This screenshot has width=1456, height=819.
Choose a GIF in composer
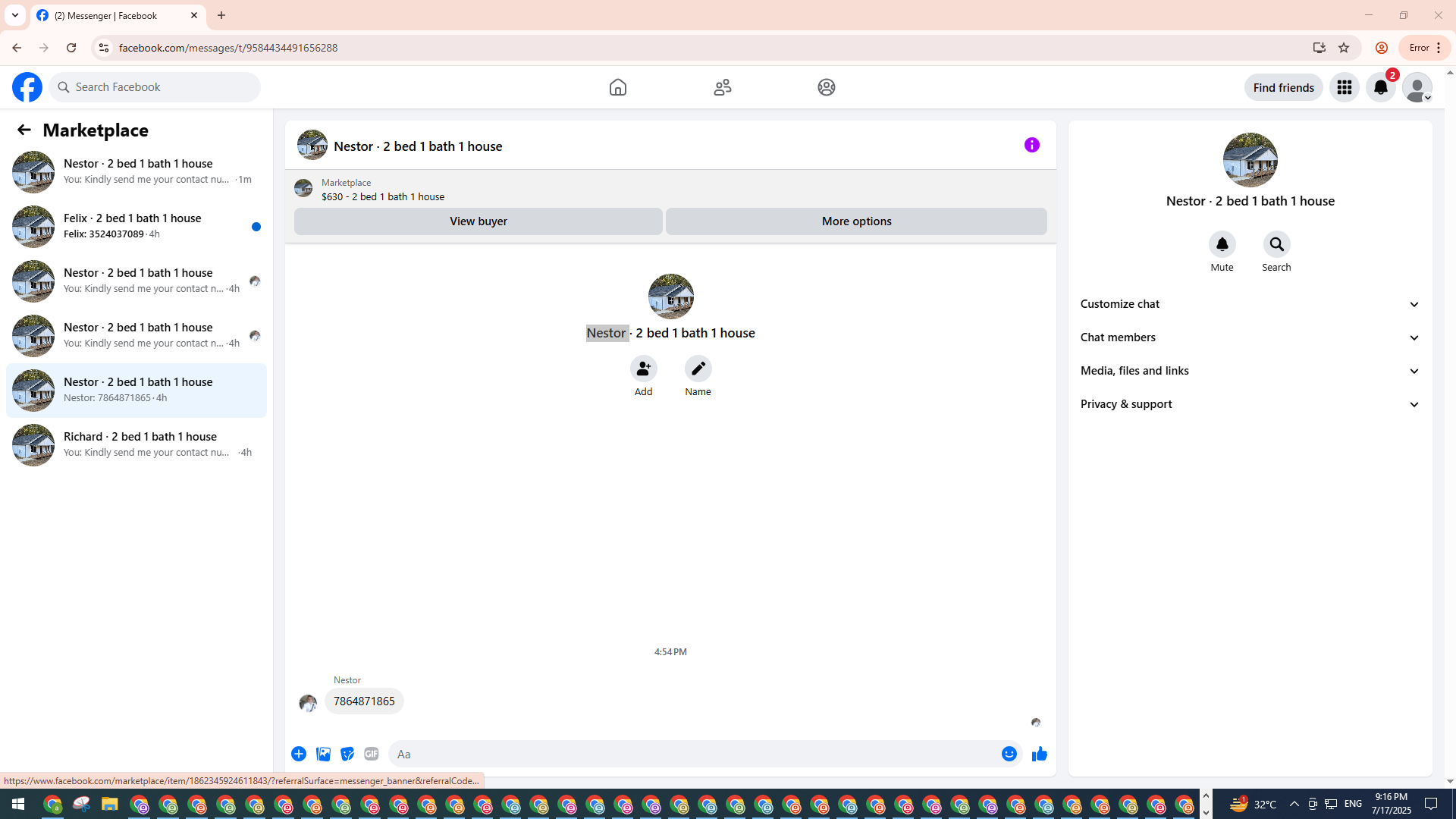(372, 754)
